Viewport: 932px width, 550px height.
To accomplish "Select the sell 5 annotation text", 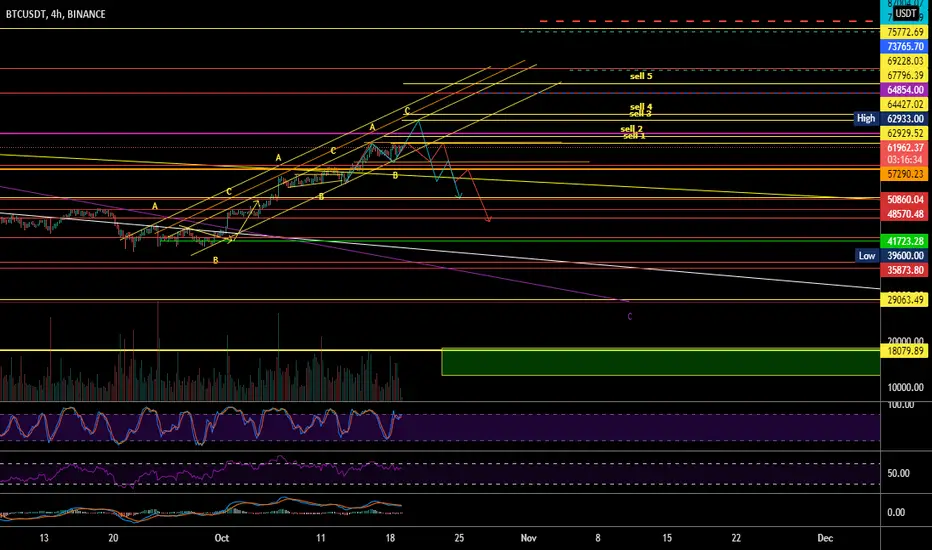I will pyautogui.click(x=641, y=76).
